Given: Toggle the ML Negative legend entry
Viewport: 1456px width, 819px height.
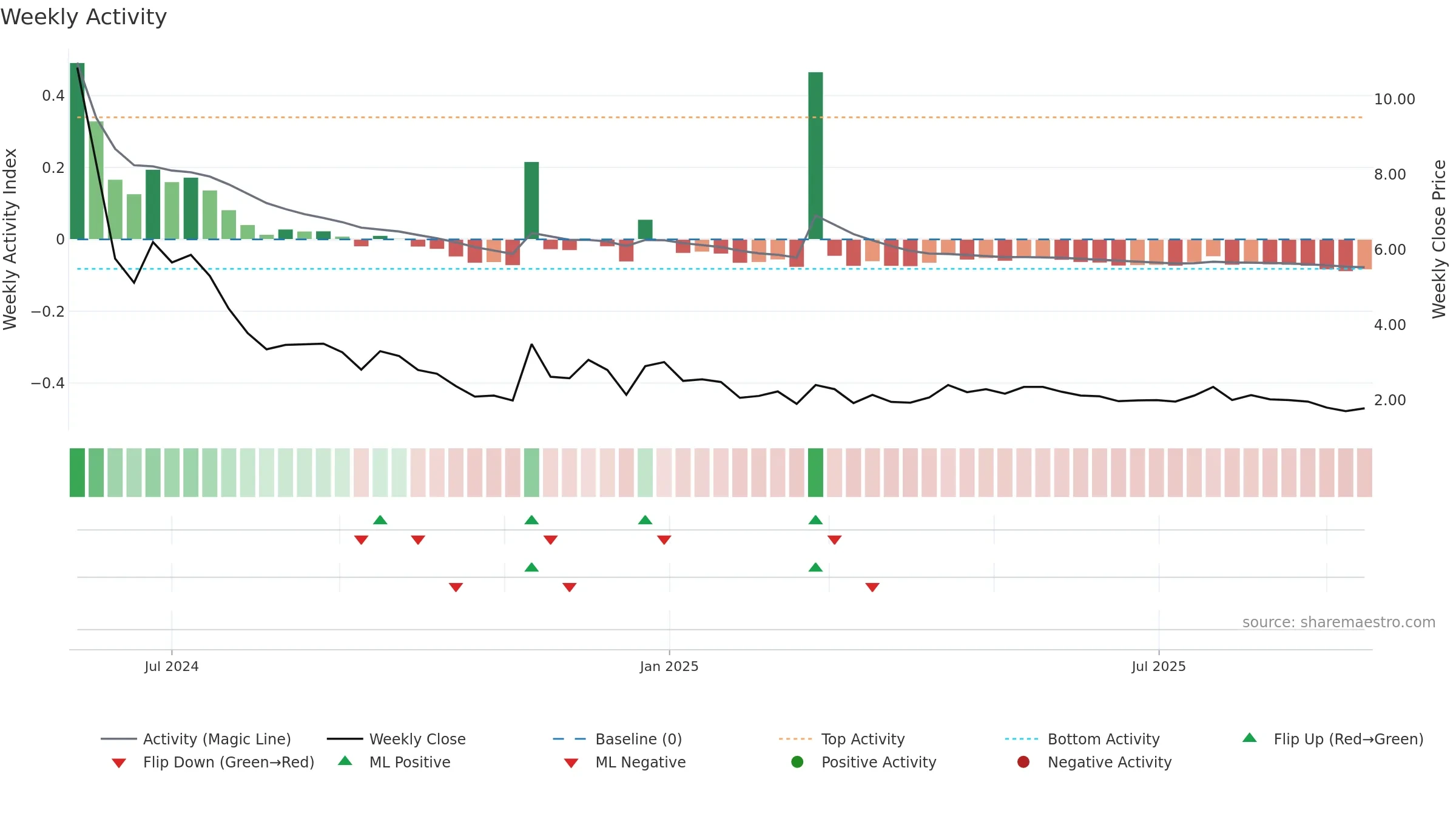Looking at the screenshot, I should click(x=625, y=762).
